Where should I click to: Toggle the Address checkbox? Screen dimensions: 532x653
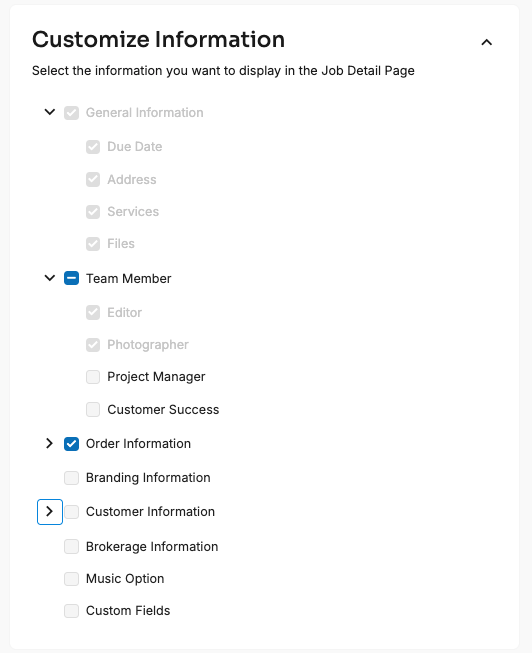[x=93, y=179]
